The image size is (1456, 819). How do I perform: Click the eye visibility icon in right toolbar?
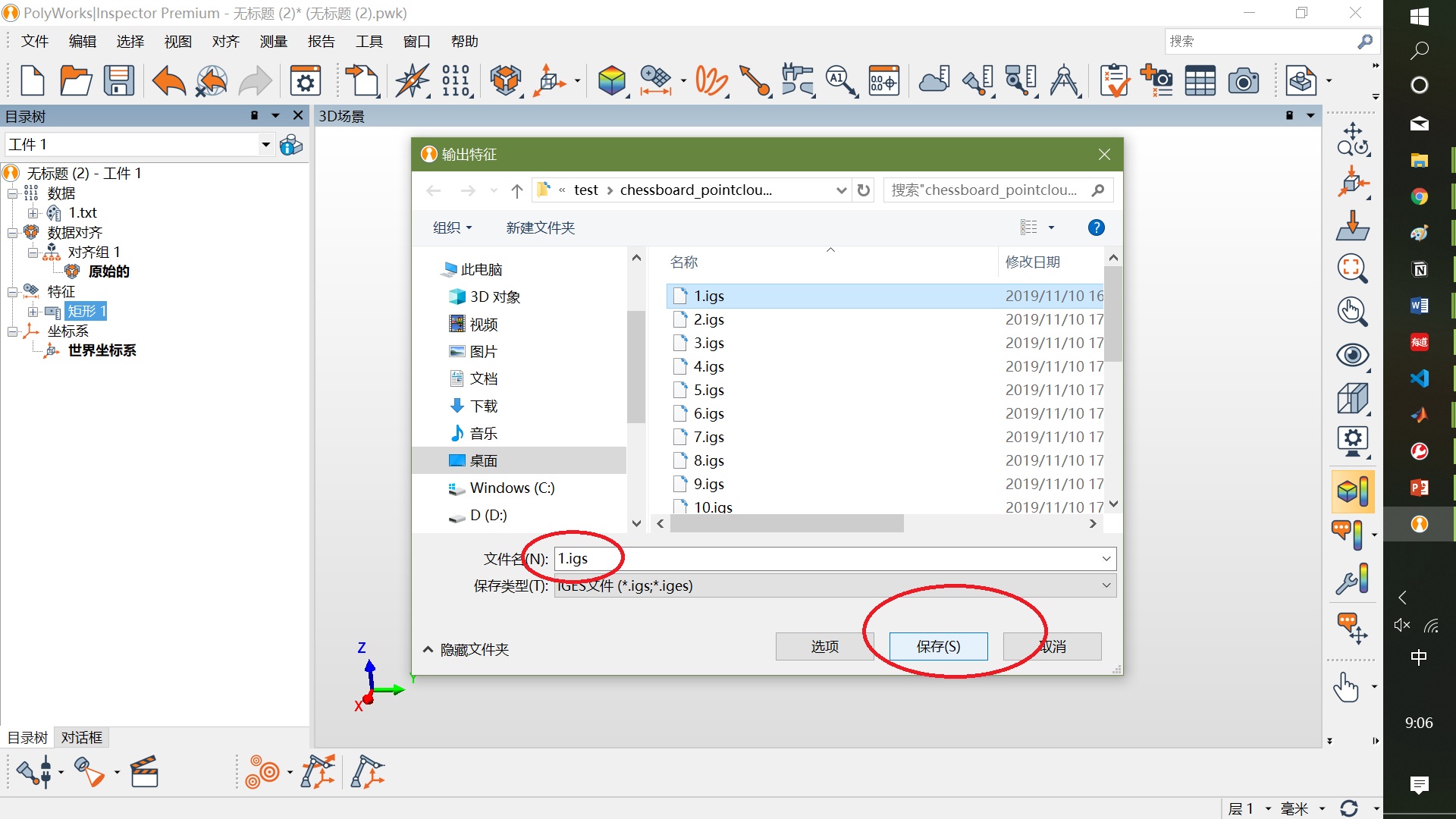click(1352, 355)
